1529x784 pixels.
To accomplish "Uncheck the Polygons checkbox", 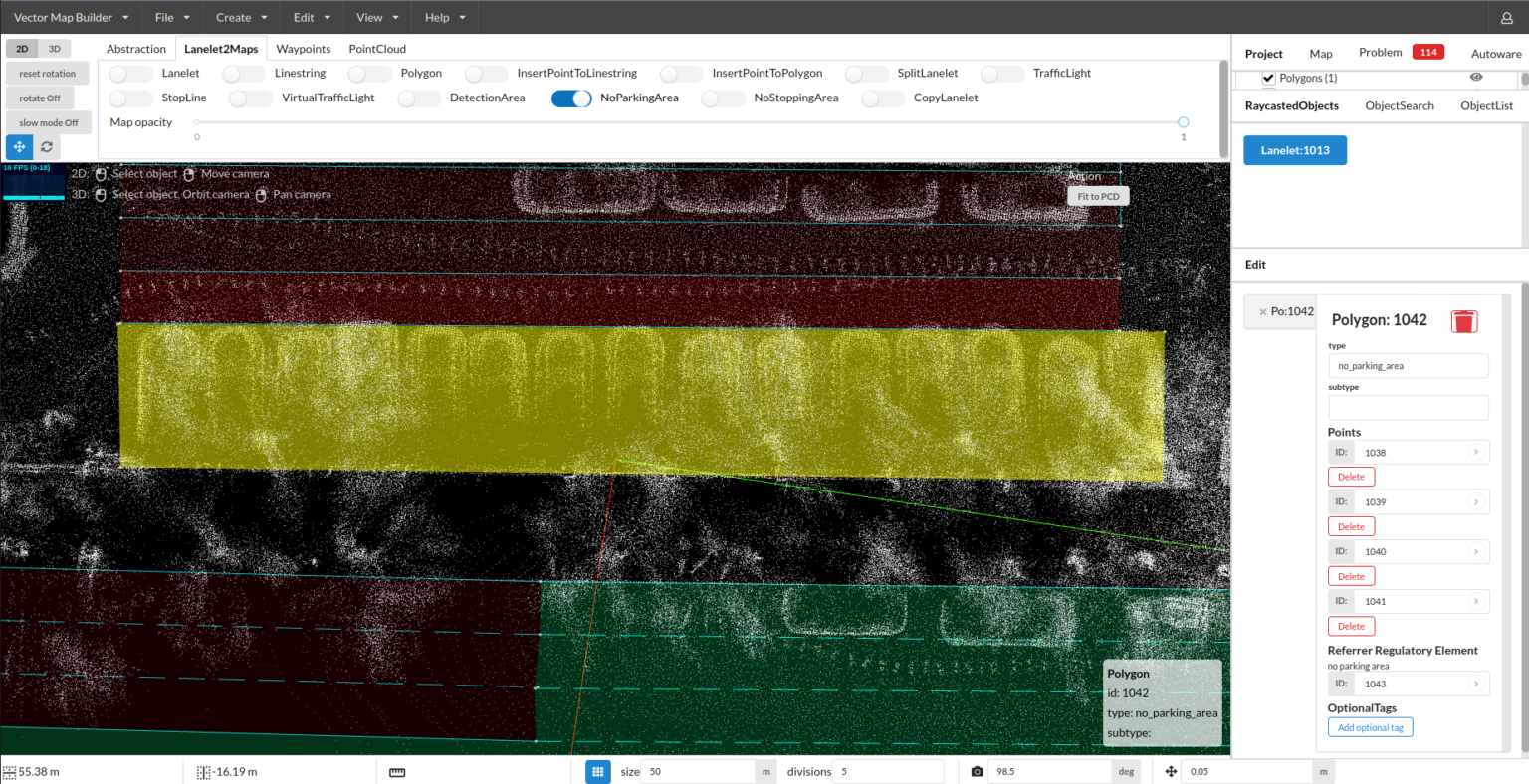I will click(1268, 78).
